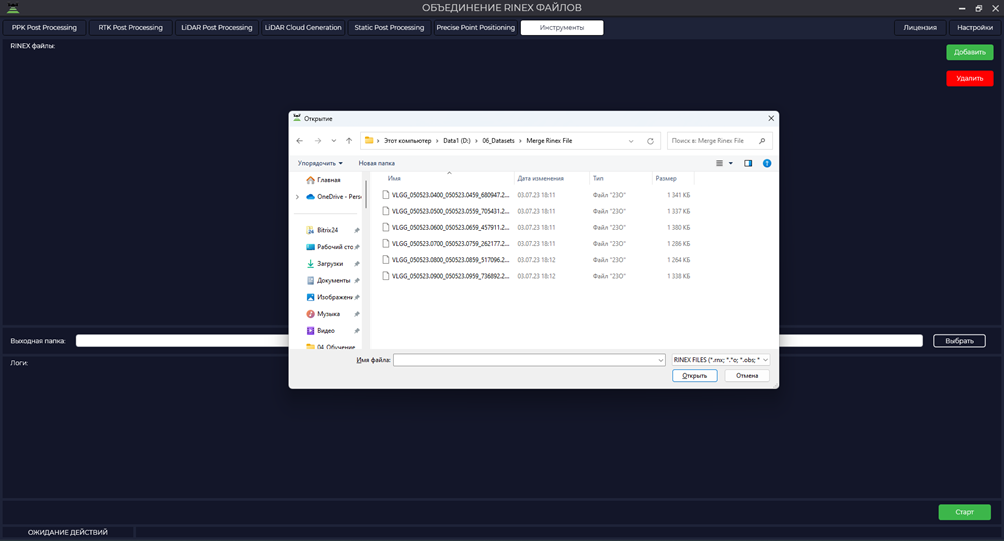This screenshot has height=541, width=1004.
Task: Change view with the list view icon
Action: click(719, 163)
